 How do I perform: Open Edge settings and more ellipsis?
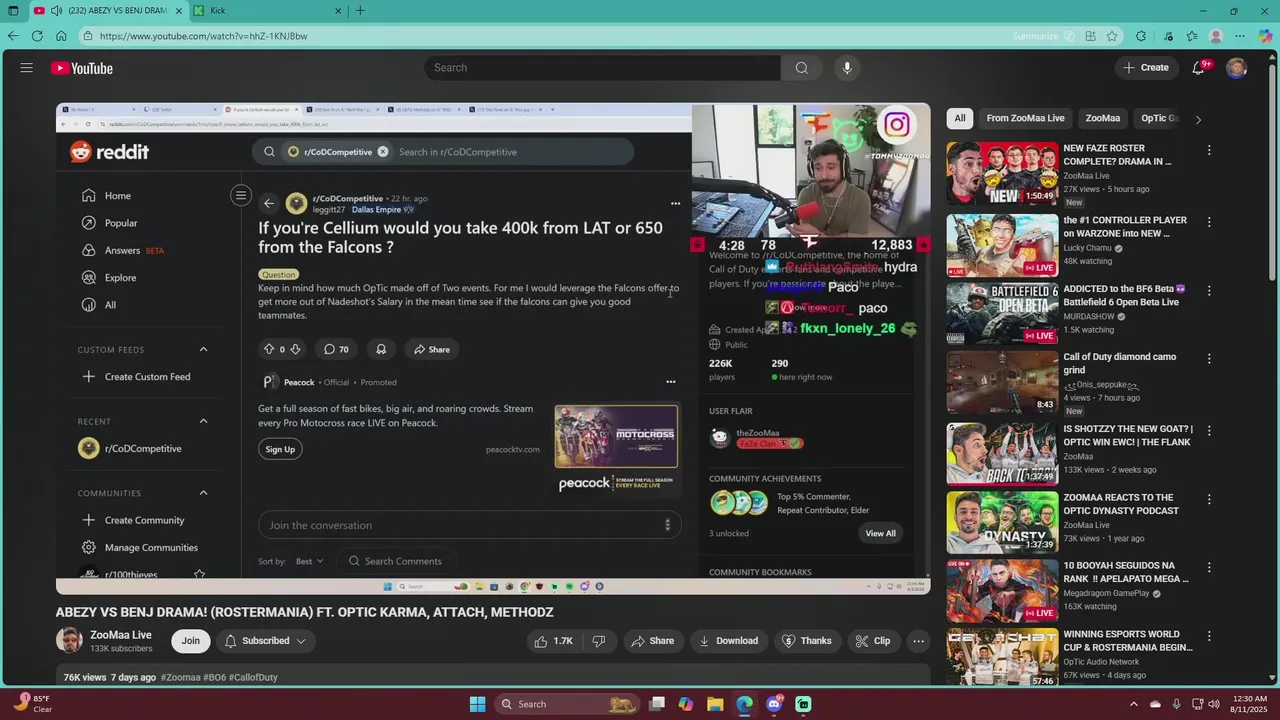1240,36
